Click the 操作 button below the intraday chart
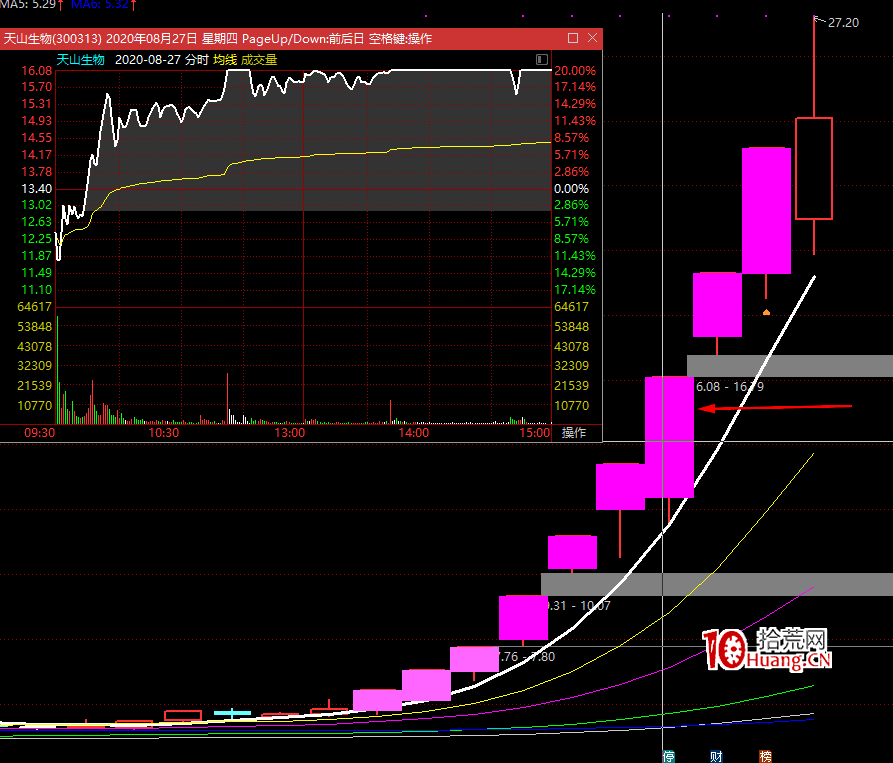893x763 pixels. tap(574, 433)
